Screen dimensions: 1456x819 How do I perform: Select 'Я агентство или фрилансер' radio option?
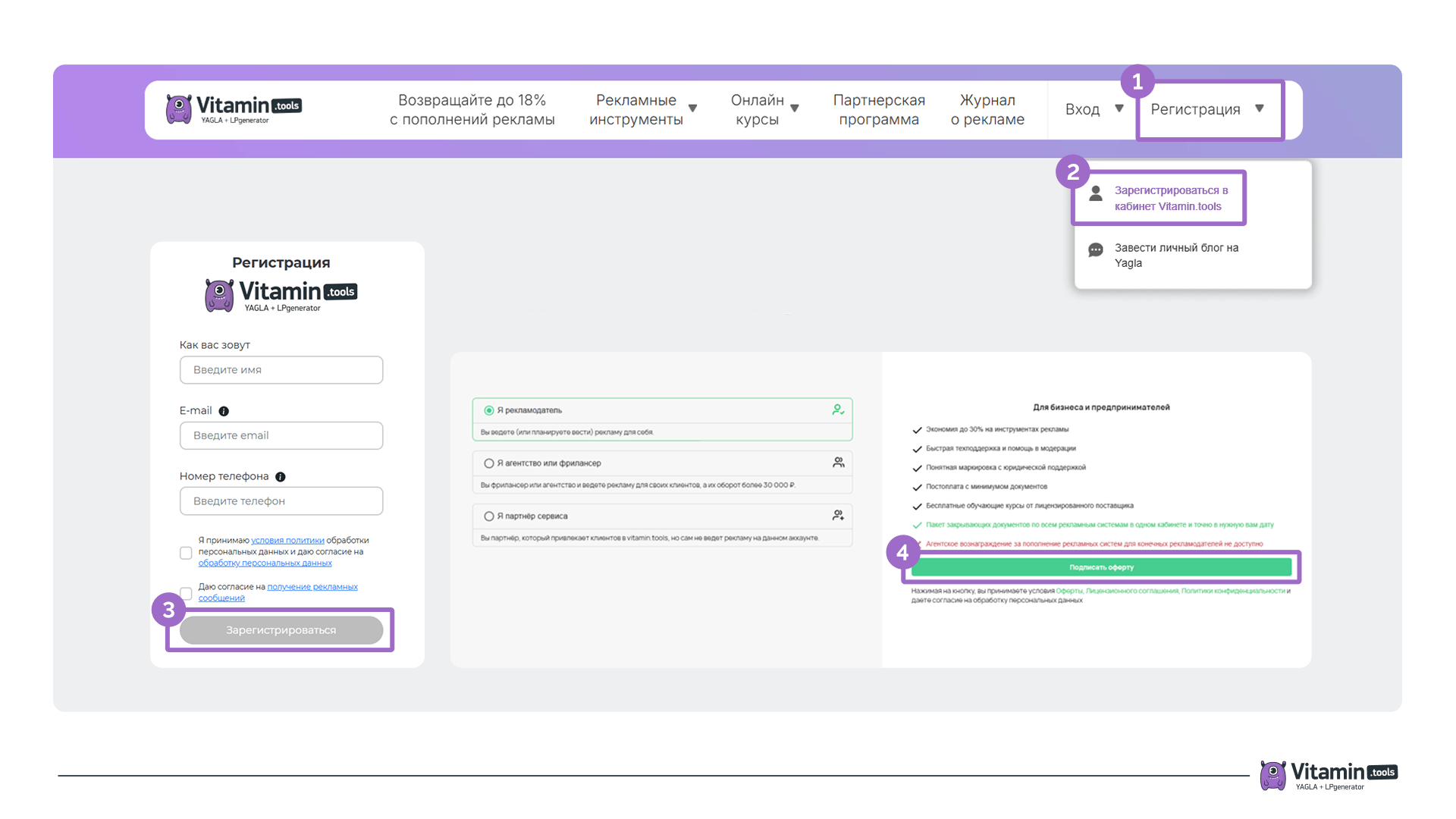(x=489, y=463)
